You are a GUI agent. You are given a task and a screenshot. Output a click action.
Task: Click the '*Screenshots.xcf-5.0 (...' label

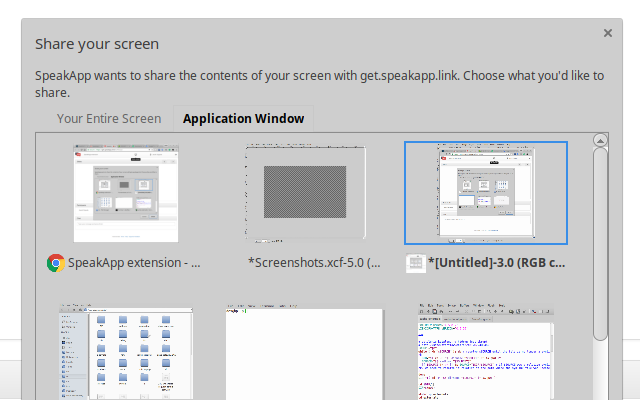tap(314, 263)
